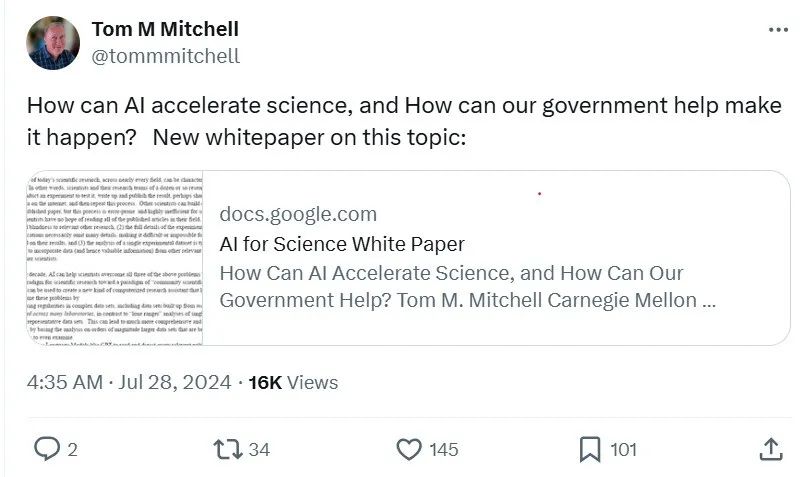The image size is (805, 477).
Task: Click the repost count 34
Action: point(259,450)
